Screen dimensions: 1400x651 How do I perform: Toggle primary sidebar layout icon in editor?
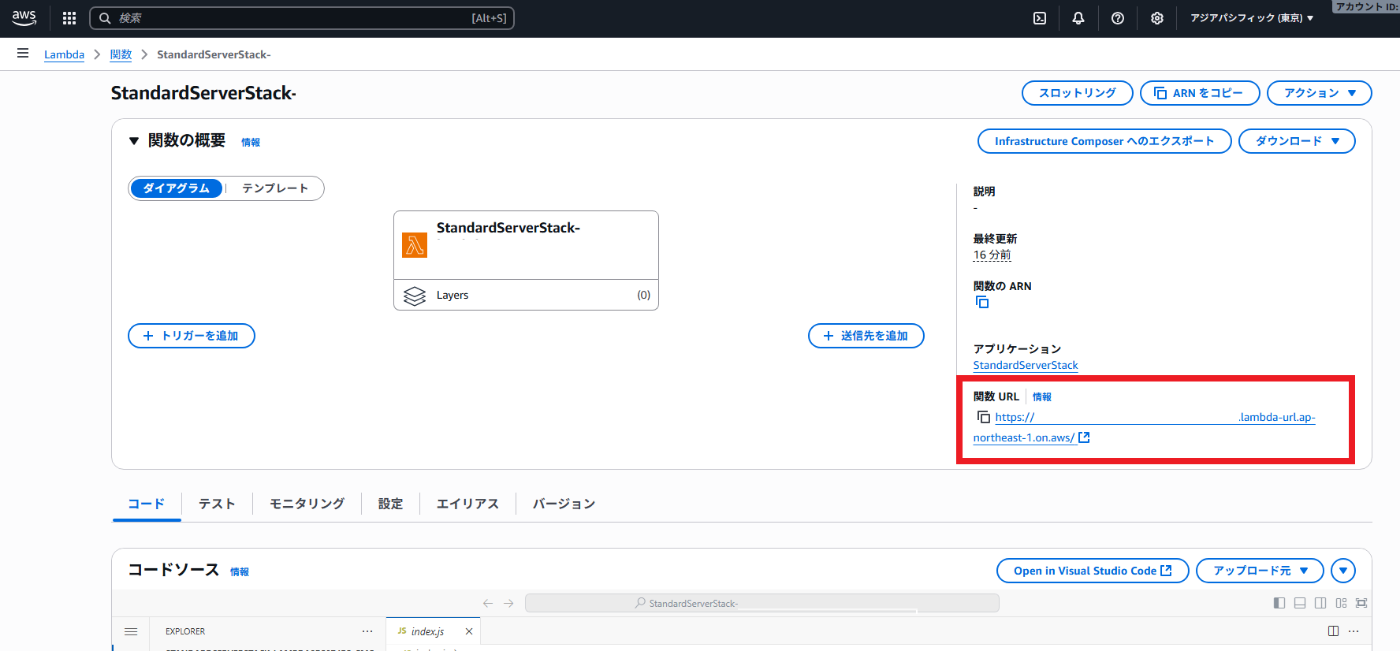click(x=1279, y=603)
